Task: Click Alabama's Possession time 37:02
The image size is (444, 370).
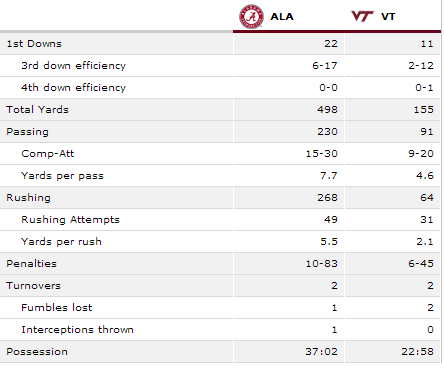Action: (321, 352)
